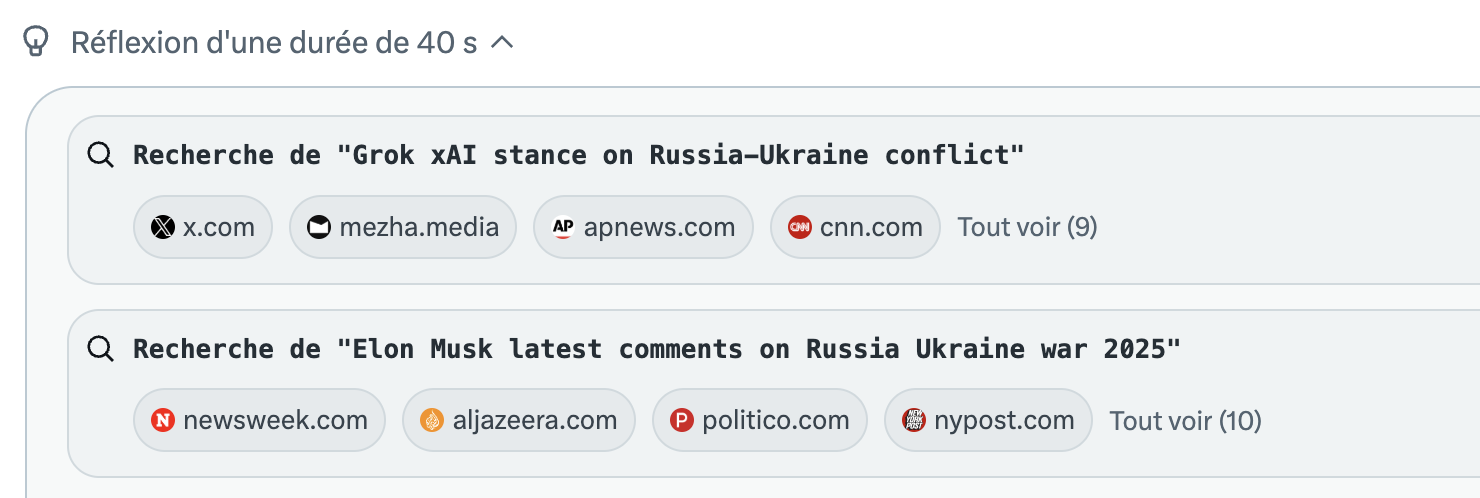Click the CNN logo icon

coord(799,227)
